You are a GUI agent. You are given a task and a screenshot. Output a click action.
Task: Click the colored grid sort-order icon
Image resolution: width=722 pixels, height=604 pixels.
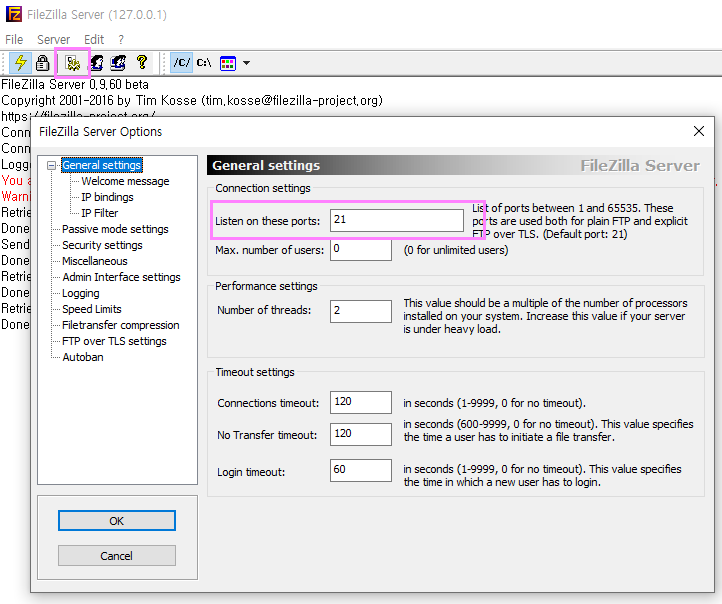[x=228, y=63]
